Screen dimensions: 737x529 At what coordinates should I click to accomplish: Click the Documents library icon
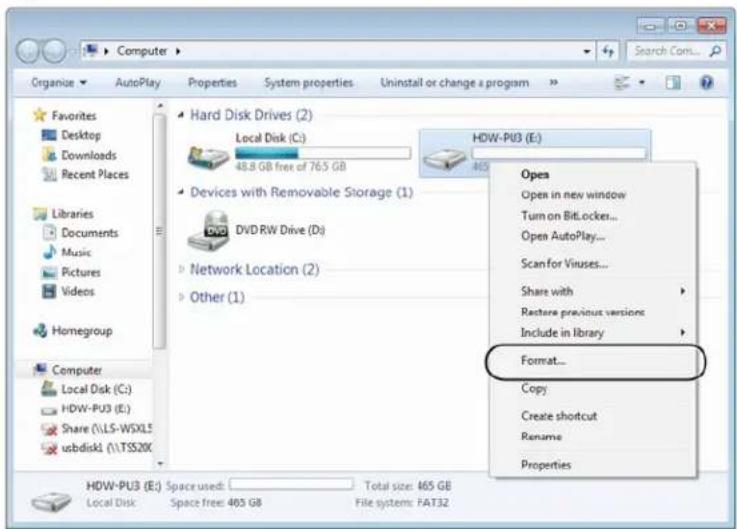(x=49, y=233)
